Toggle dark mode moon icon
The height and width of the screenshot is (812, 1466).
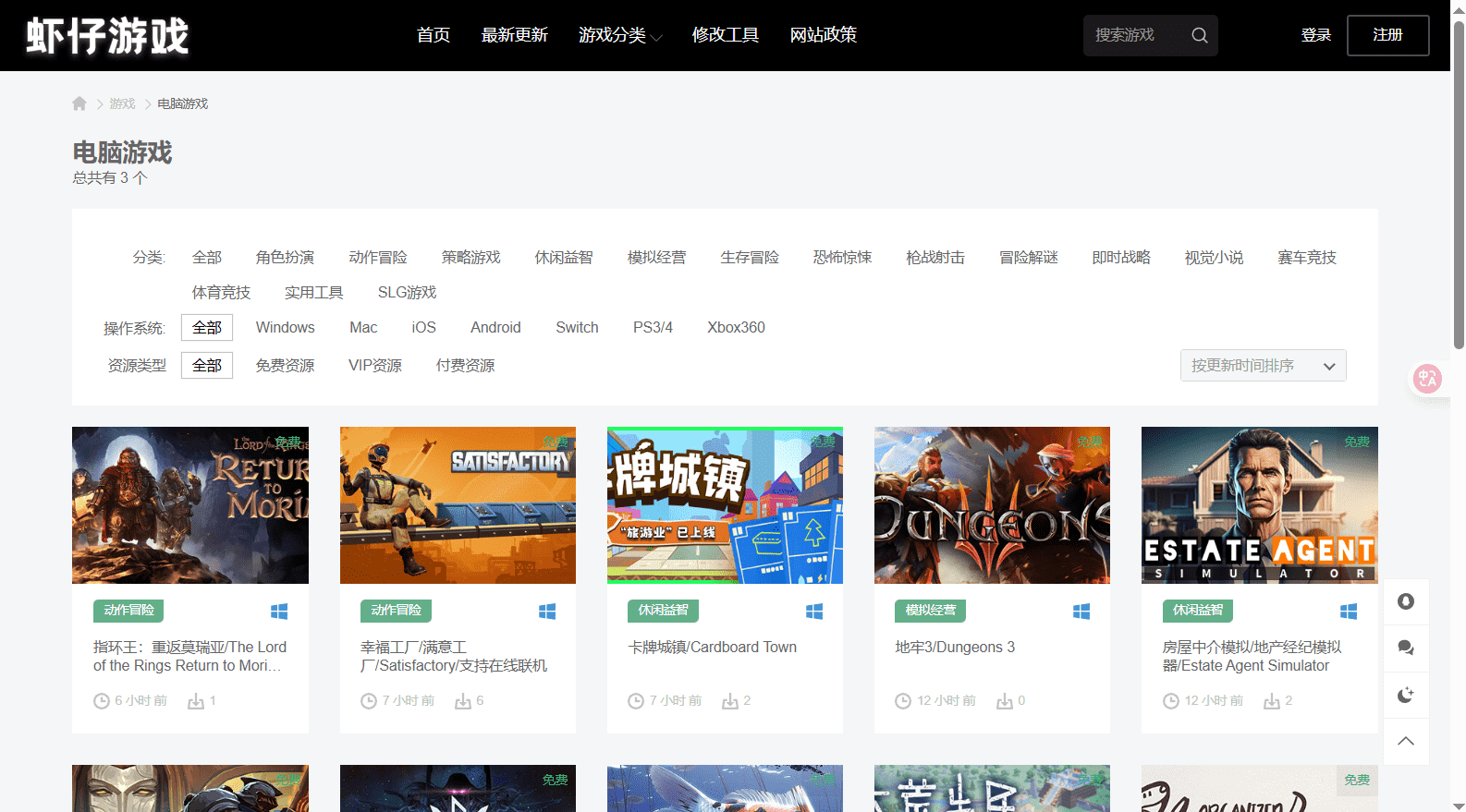pos(1406,695)
